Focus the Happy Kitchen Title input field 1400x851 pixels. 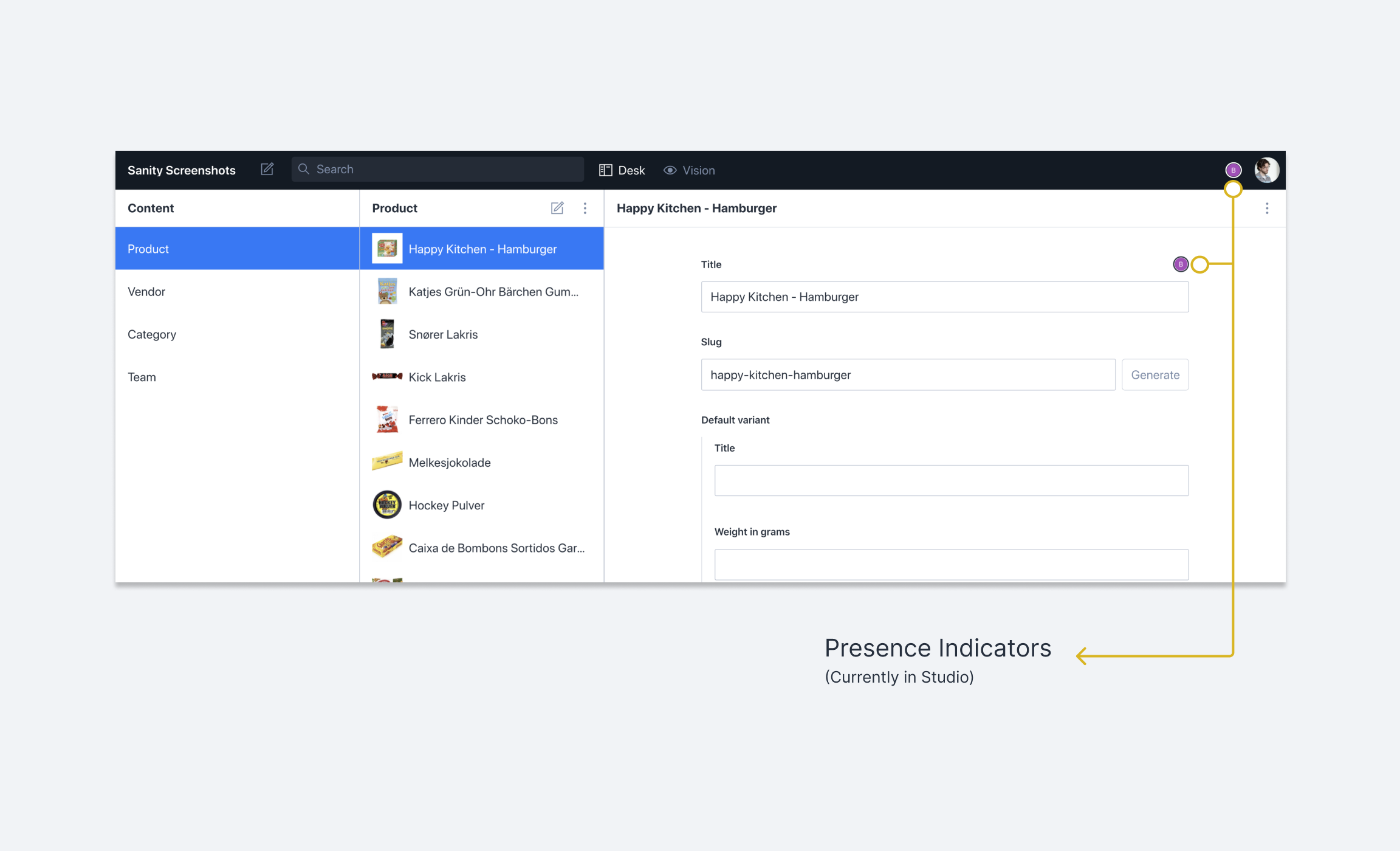click(945, 297)
